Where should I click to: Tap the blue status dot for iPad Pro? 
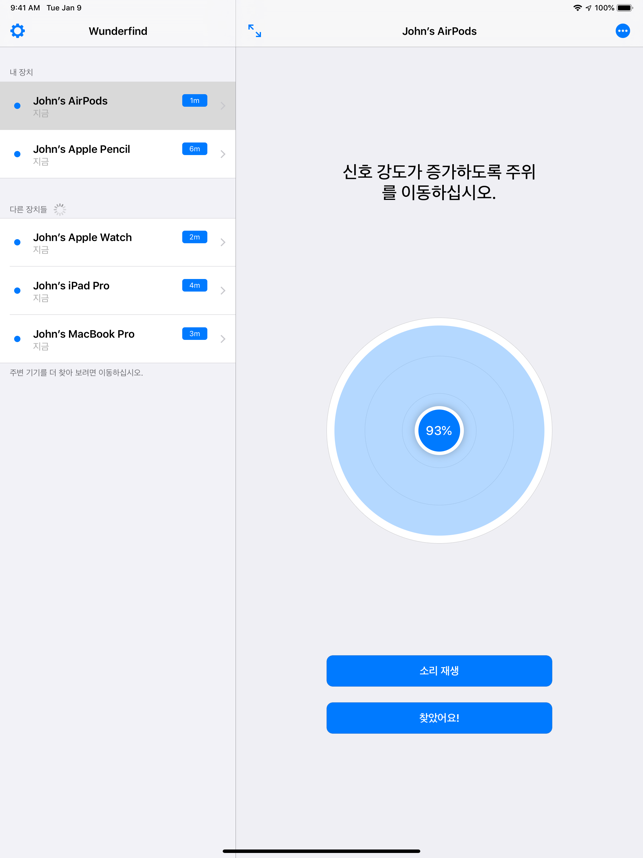point(18,291)
